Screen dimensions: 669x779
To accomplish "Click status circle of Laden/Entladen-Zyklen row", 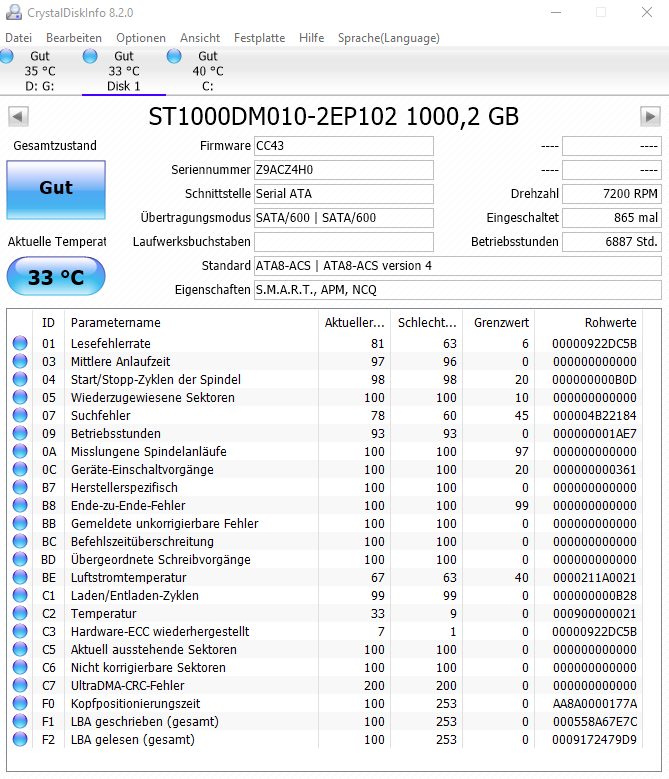I will click(20, 595).
